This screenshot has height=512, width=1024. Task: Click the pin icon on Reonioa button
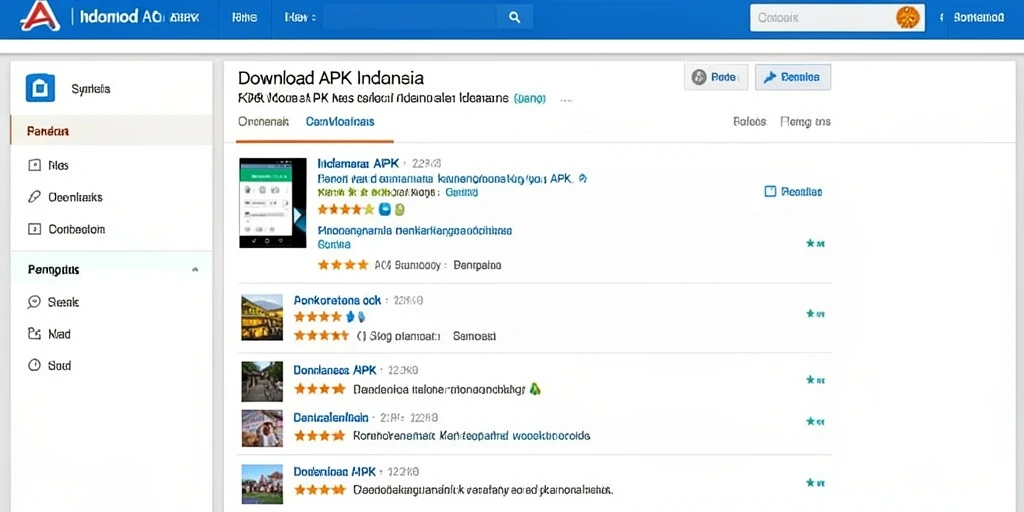770,77
